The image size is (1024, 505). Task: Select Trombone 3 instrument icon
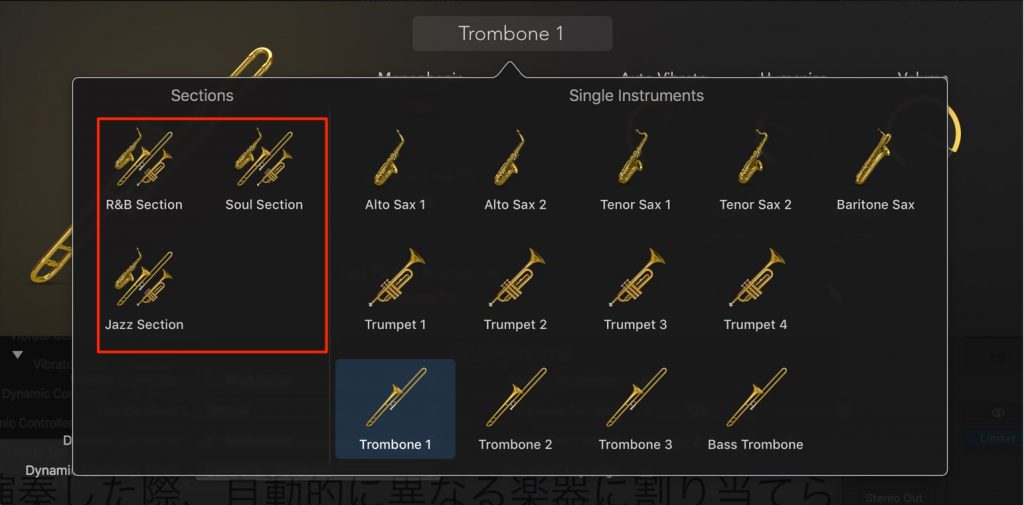(635, 409)
